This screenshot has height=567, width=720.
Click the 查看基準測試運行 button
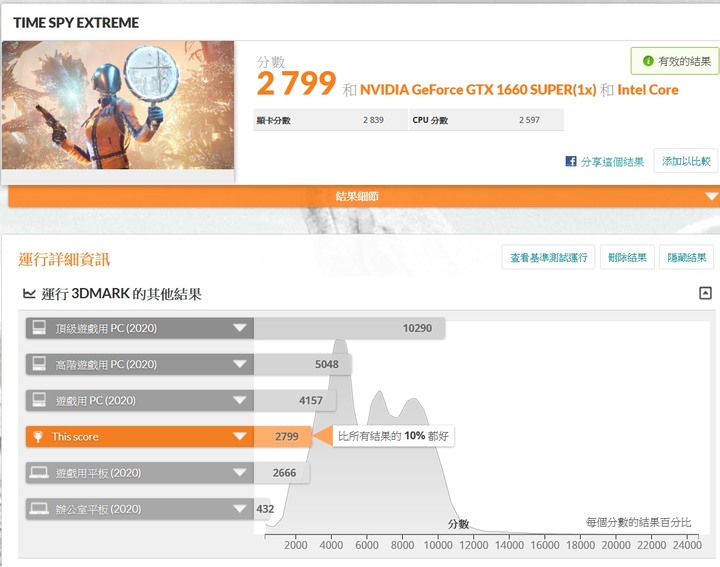point(548,258)
